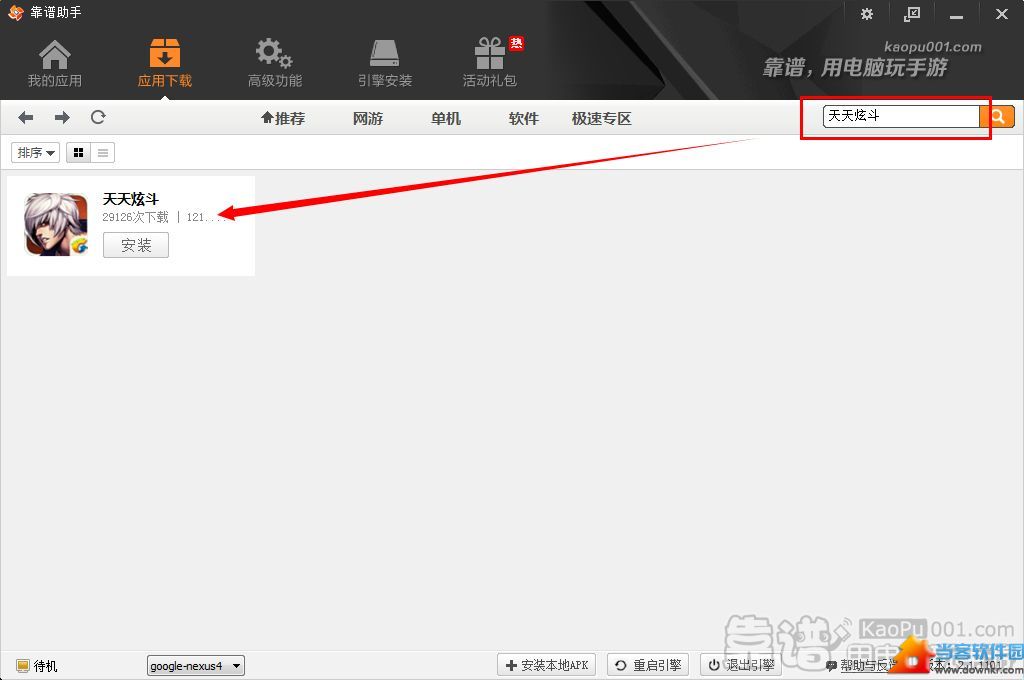Click the 重启引擎 restart button
The width and height of the screenshot is (1024, 680).
click(648, 665)
